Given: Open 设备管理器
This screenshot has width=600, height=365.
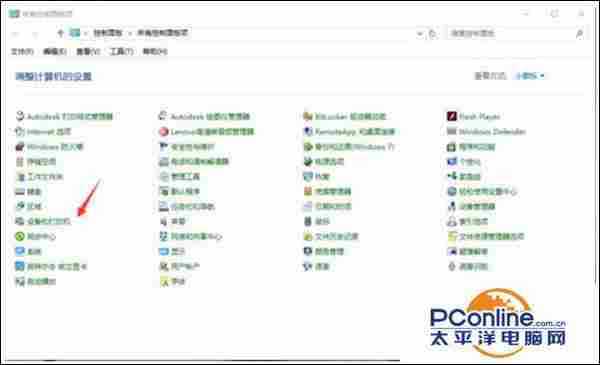Looking at the screenshot, I should pos(471,207).
